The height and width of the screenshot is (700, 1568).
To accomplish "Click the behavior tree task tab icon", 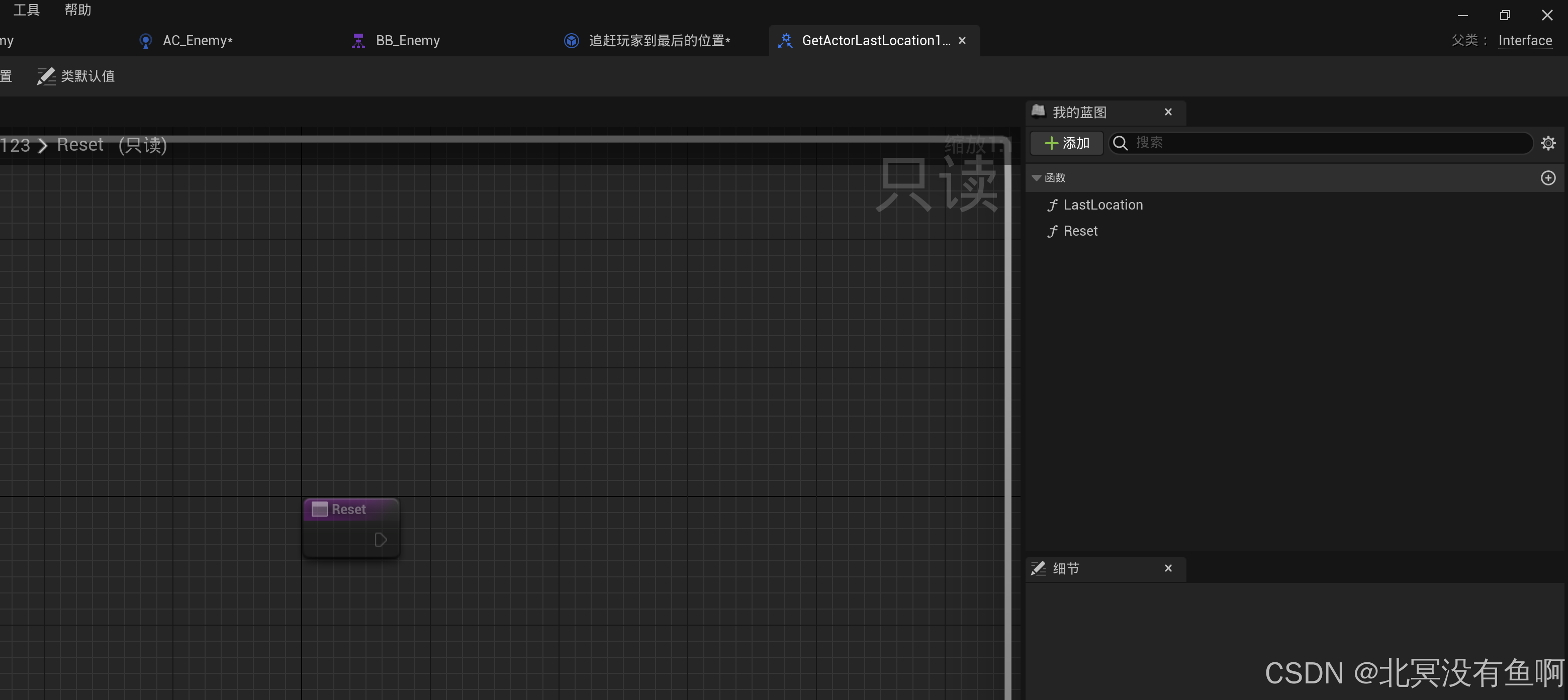I will (x=571, y=41).
